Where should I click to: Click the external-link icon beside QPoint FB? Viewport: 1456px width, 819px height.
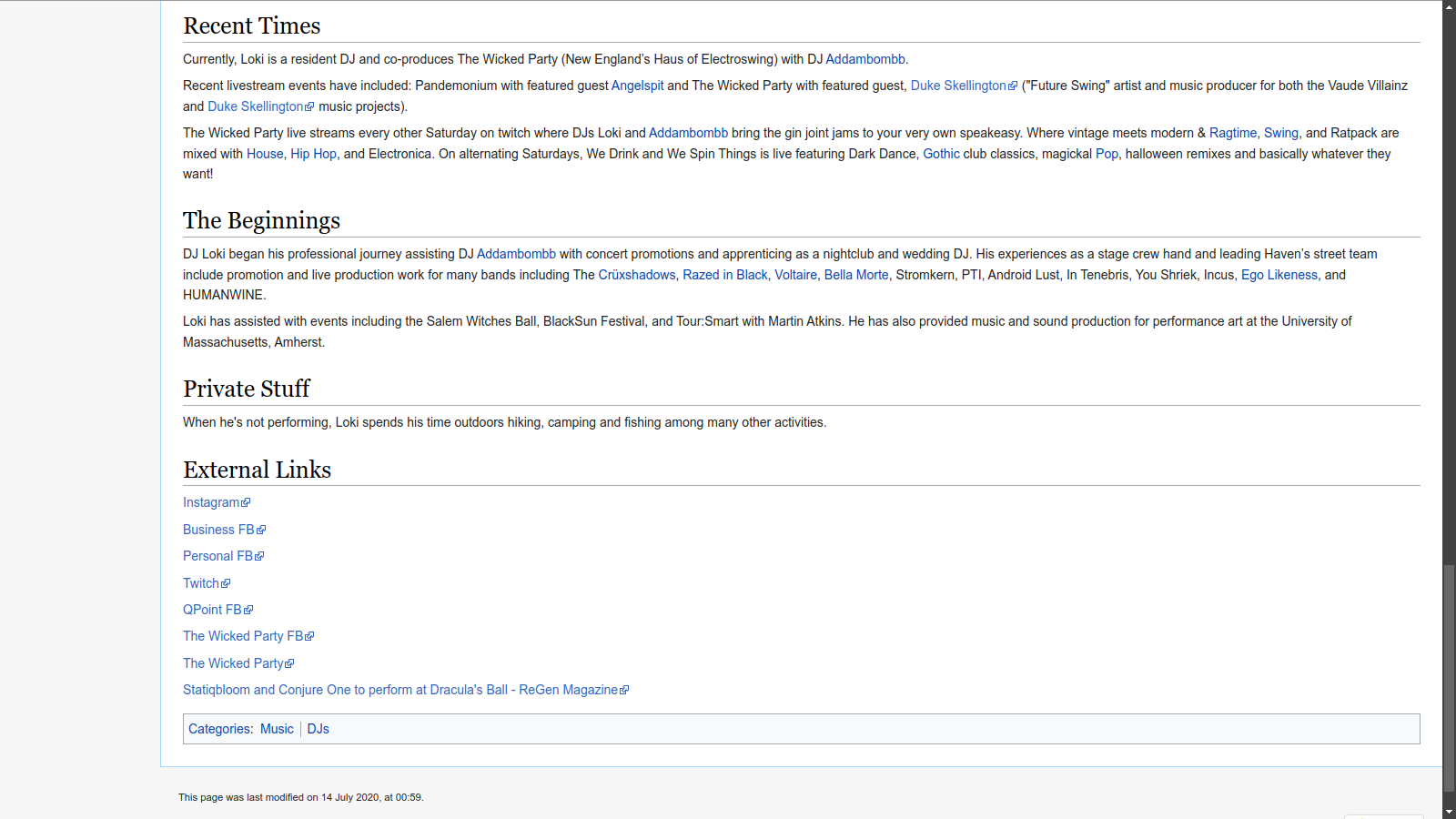tap(248, 610)
